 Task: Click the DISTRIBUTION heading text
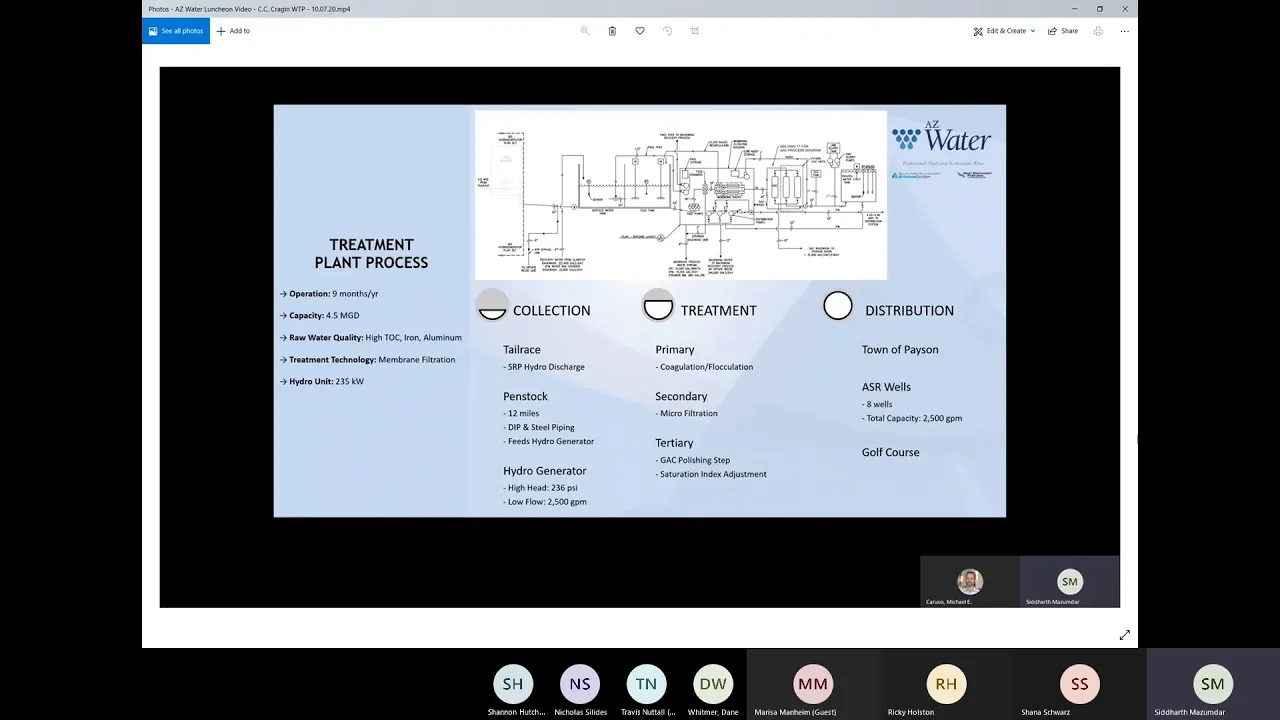(x=909, y=310)
